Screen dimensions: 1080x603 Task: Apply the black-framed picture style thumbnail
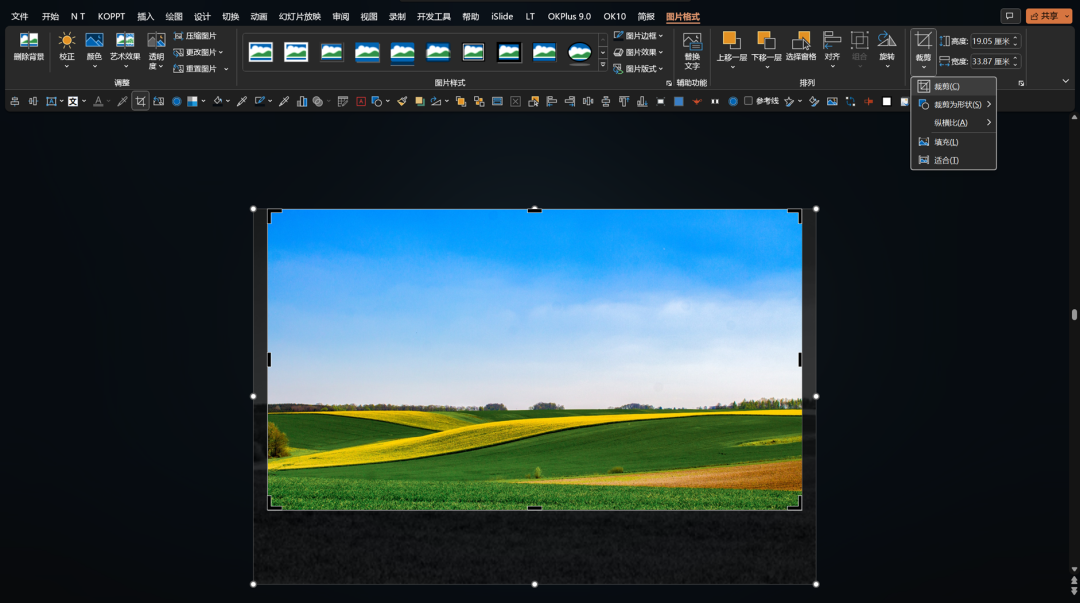click(x=509, y=52)
